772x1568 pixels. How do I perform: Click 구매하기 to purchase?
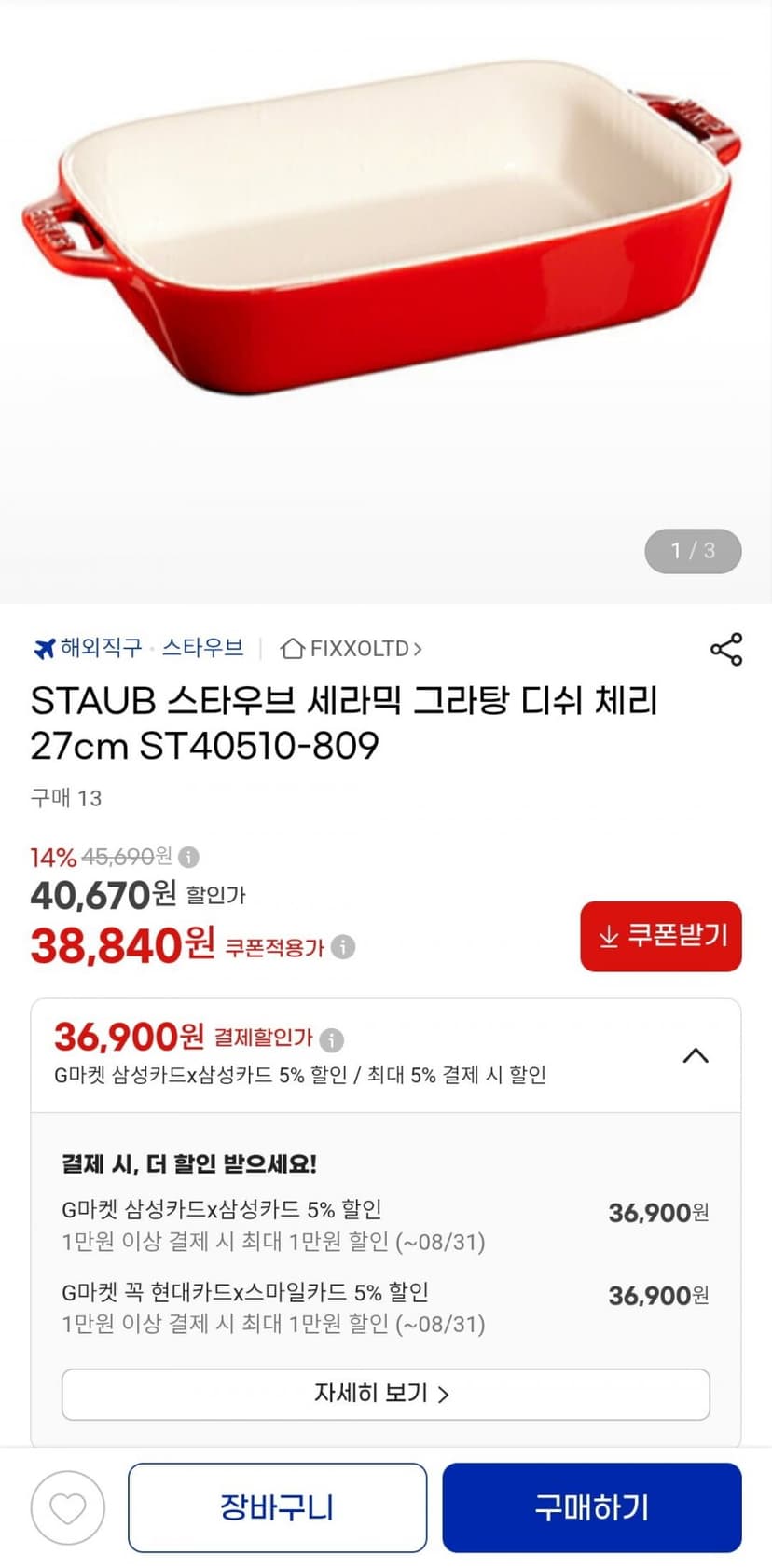pos(592,1507)
